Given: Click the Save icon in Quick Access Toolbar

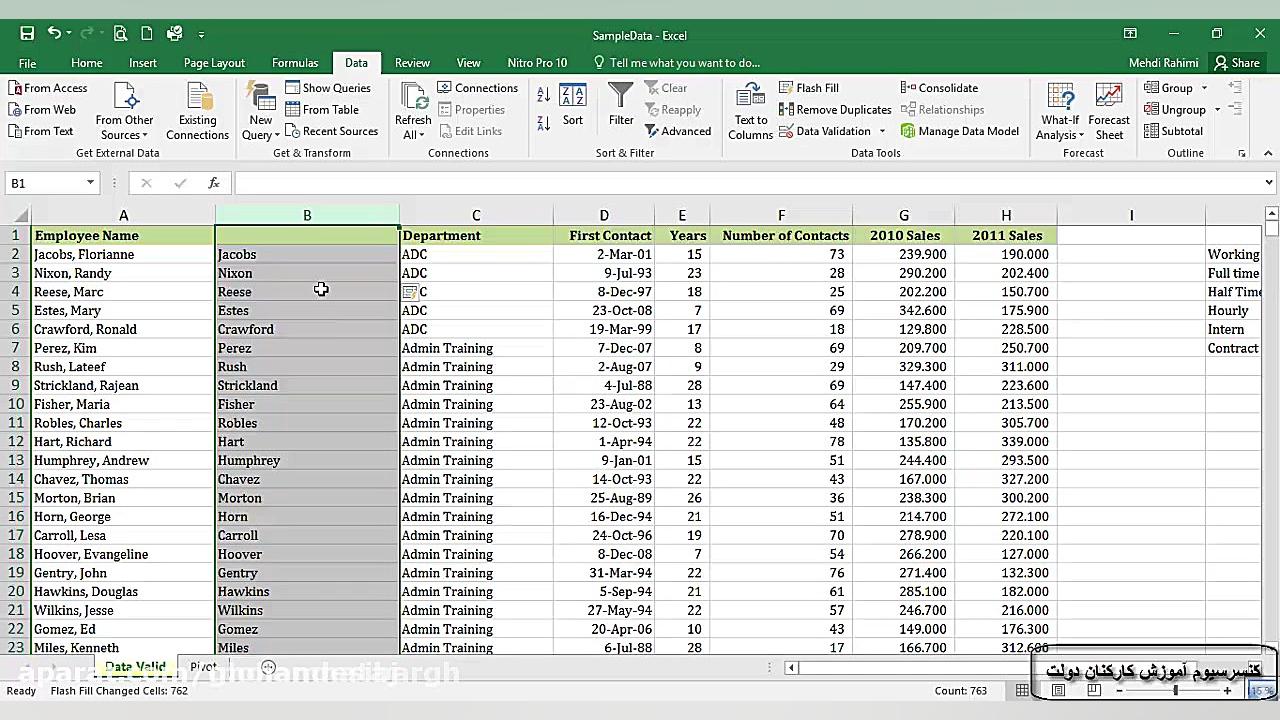Looking at the screenshot, I should 27,34.
